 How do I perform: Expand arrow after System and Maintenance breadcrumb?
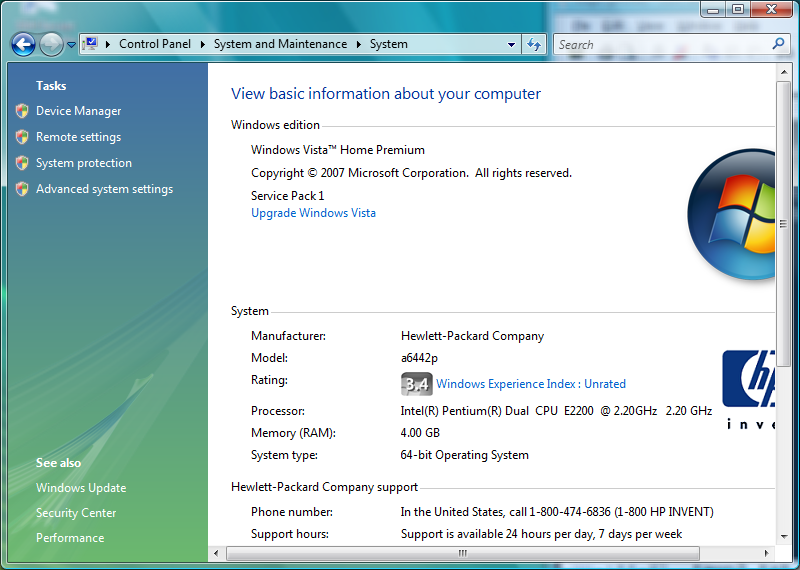click(x=360, y=44)
